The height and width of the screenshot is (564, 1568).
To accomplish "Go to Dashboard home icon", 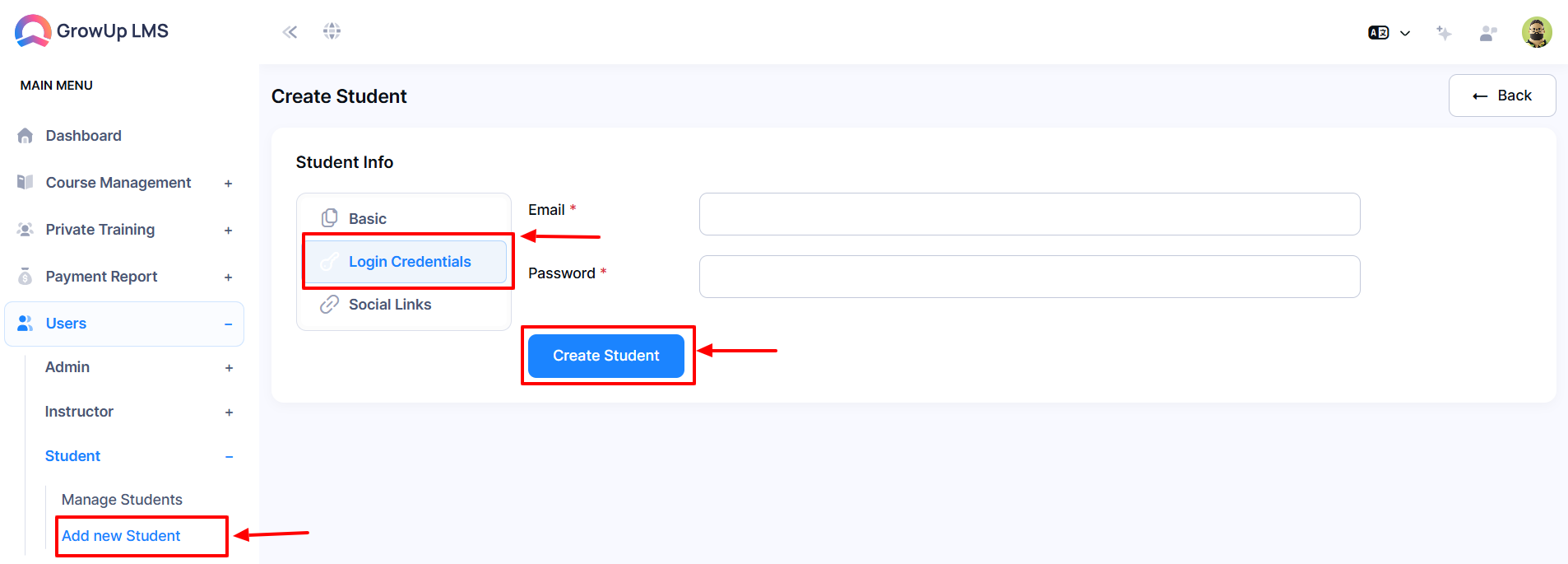I will pos(26,136).
